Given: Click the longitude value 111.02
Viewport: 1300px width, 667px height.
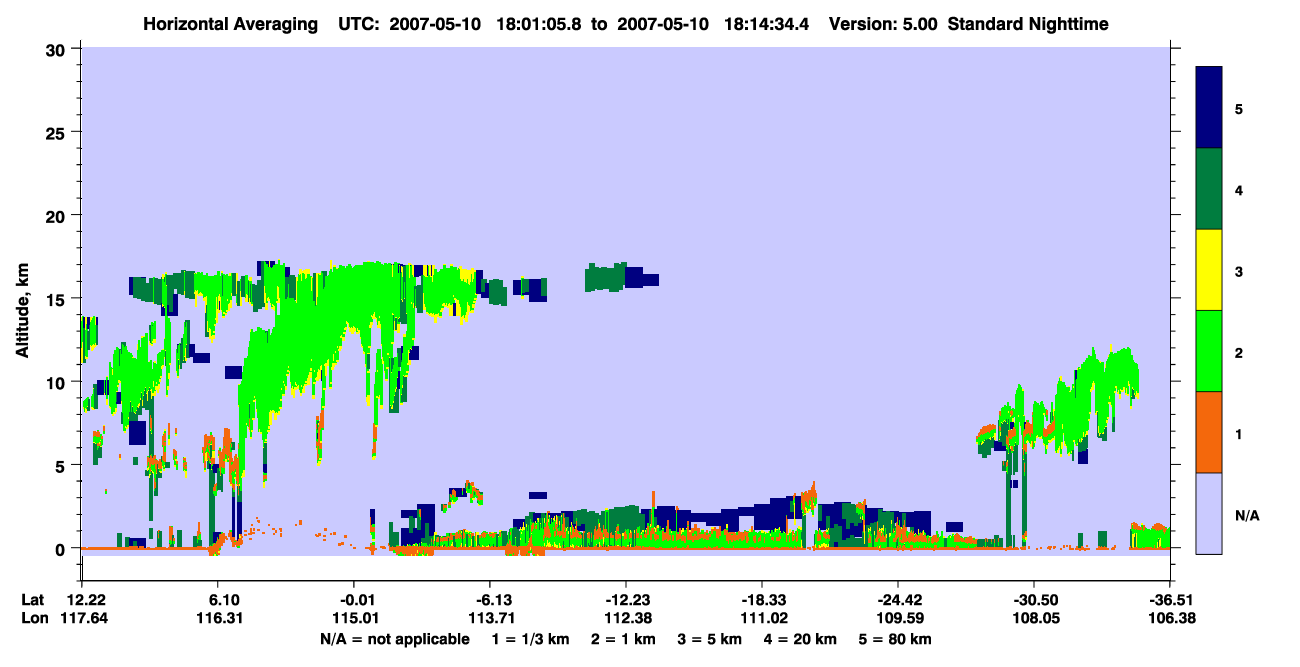Looking at the screenshot, I should pos(762,618).
